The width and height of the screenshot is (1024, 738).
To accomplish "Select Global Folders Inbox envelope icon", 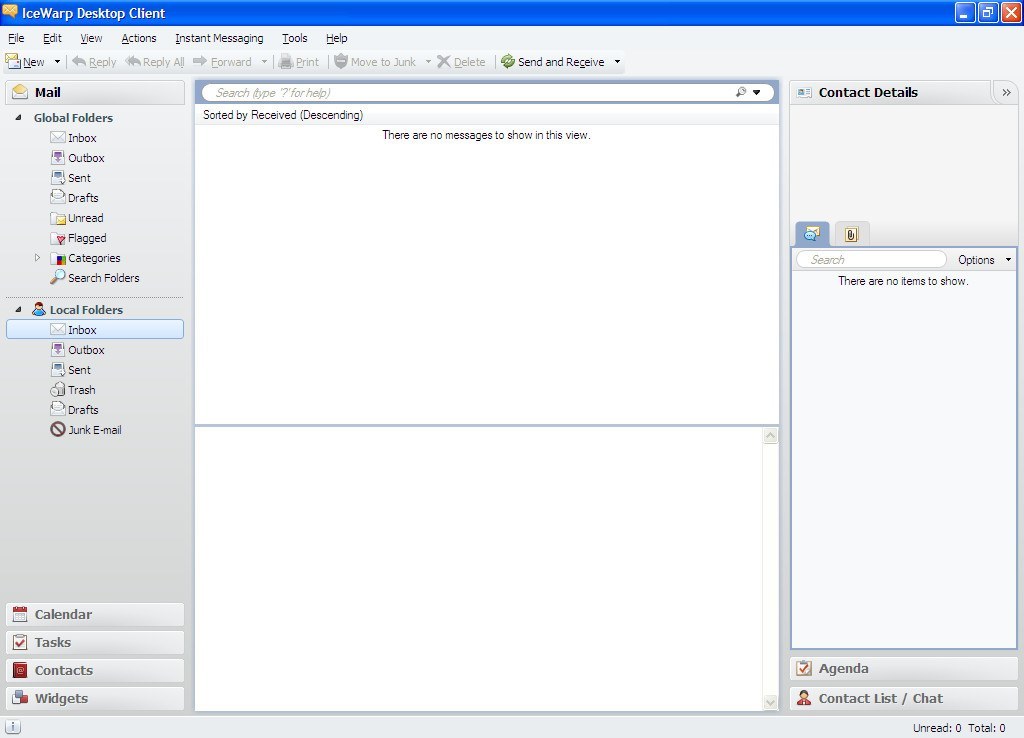I will 57,137.
